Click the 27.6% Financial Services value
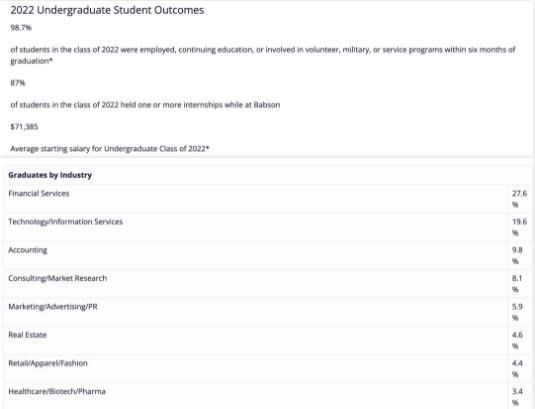The width and height of the screenshot is (535, 409). 519,199
